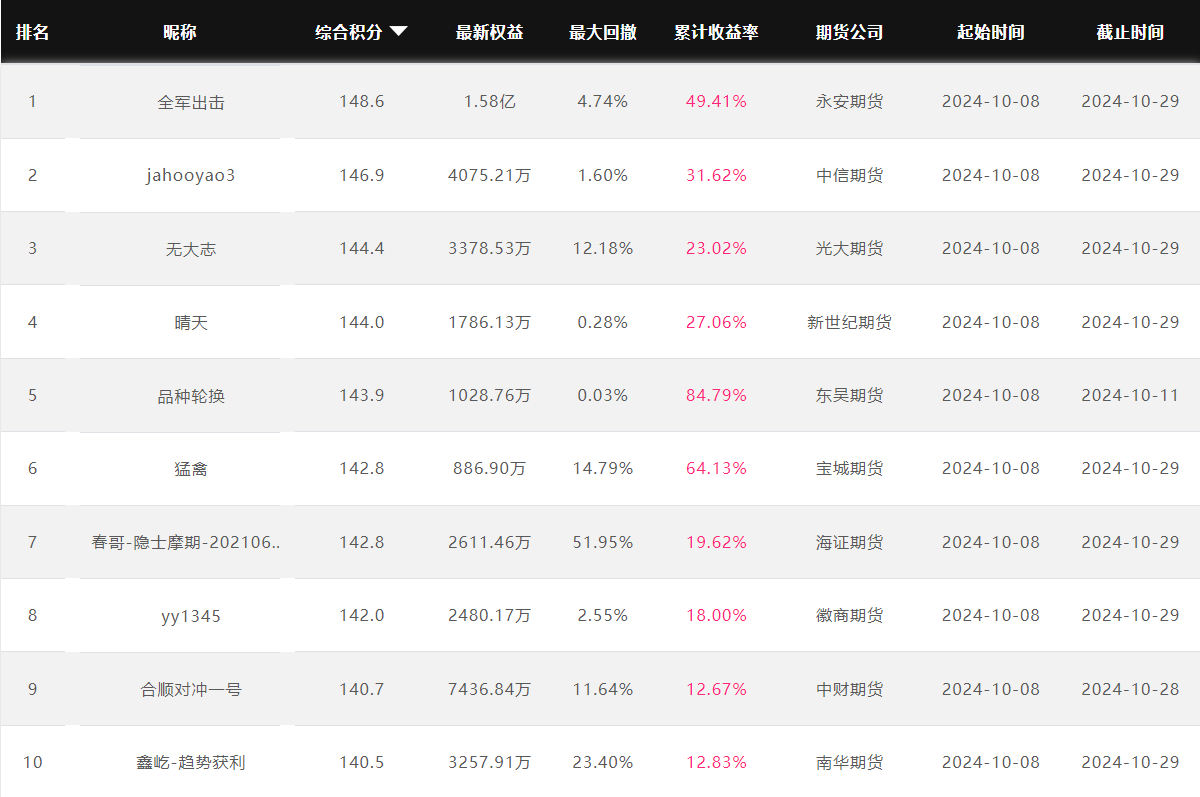This screenshot has width=1200, height=797.
Task: Sort by 综合积分 using the down arrow
Action: [x=398, y=32]
